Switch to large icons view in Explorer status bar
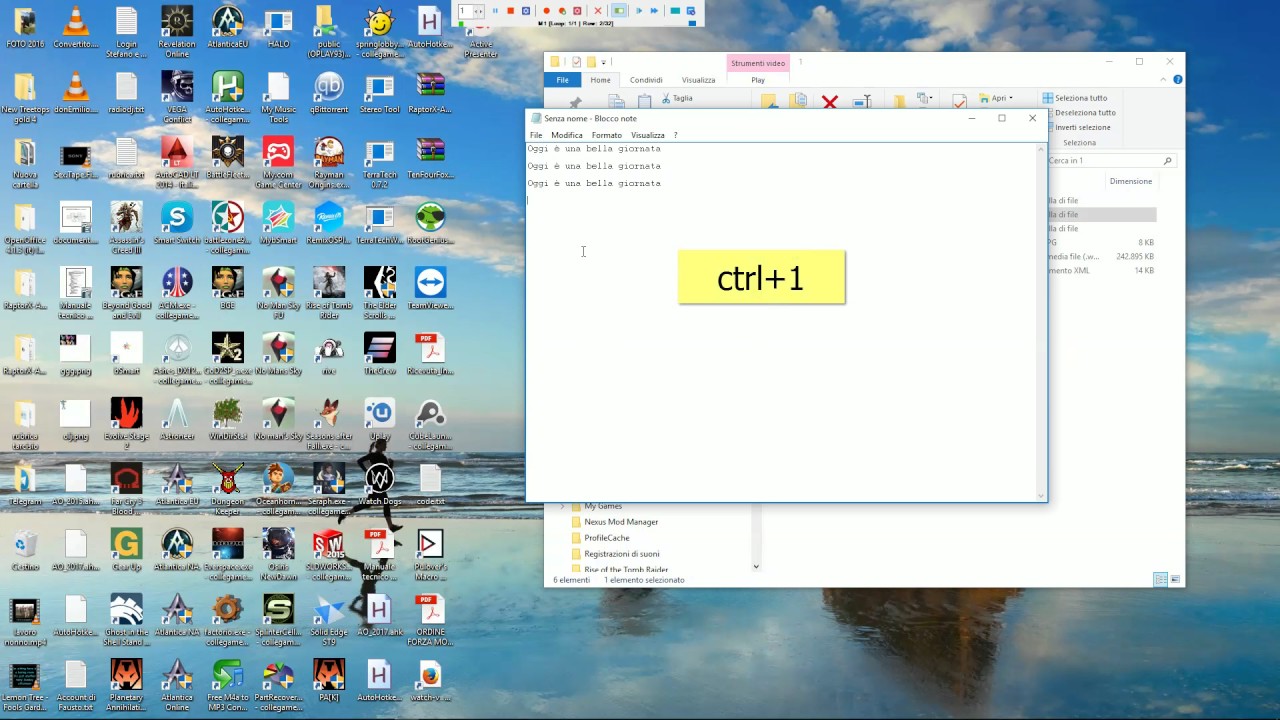 [x=1175, y=580]
